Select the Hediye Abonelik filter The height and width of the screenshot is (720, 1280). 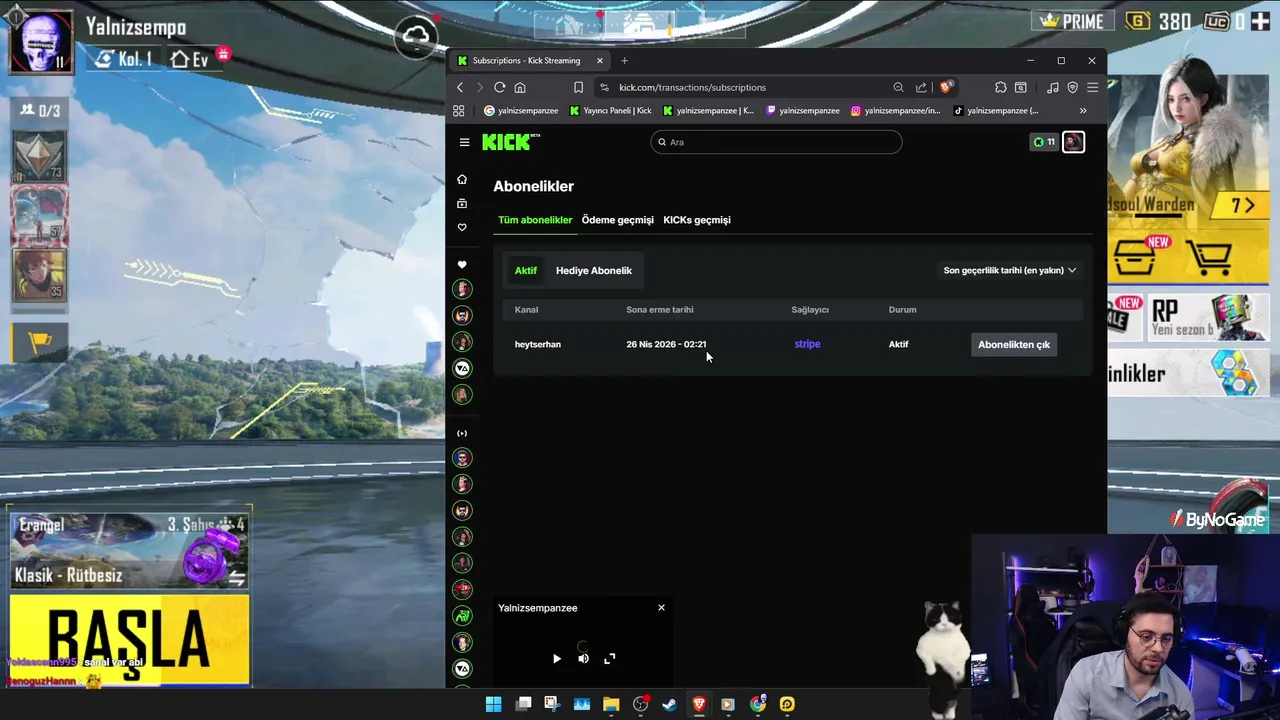point(594,270)
